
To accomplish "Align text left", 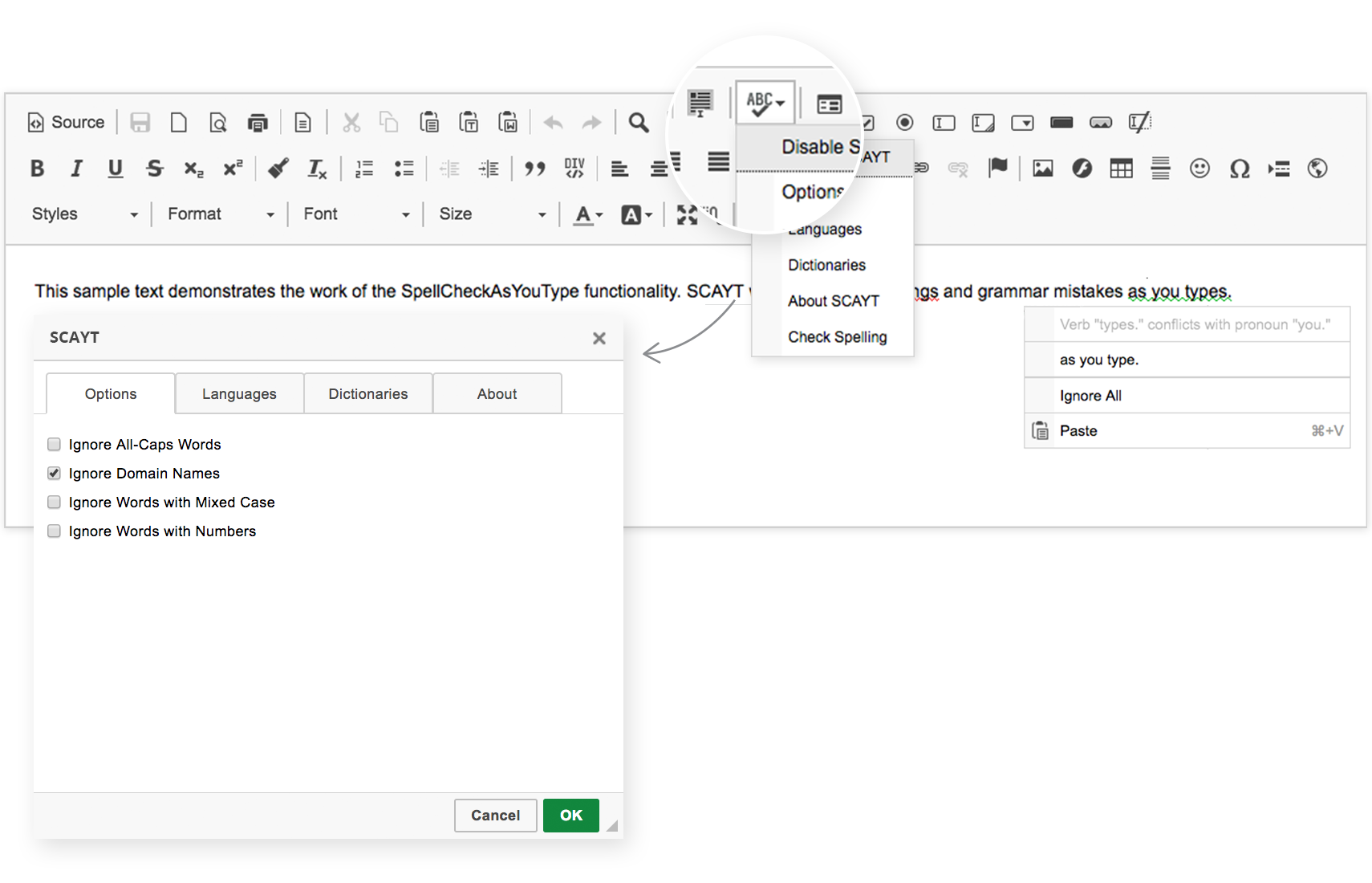I will (619, 169).
